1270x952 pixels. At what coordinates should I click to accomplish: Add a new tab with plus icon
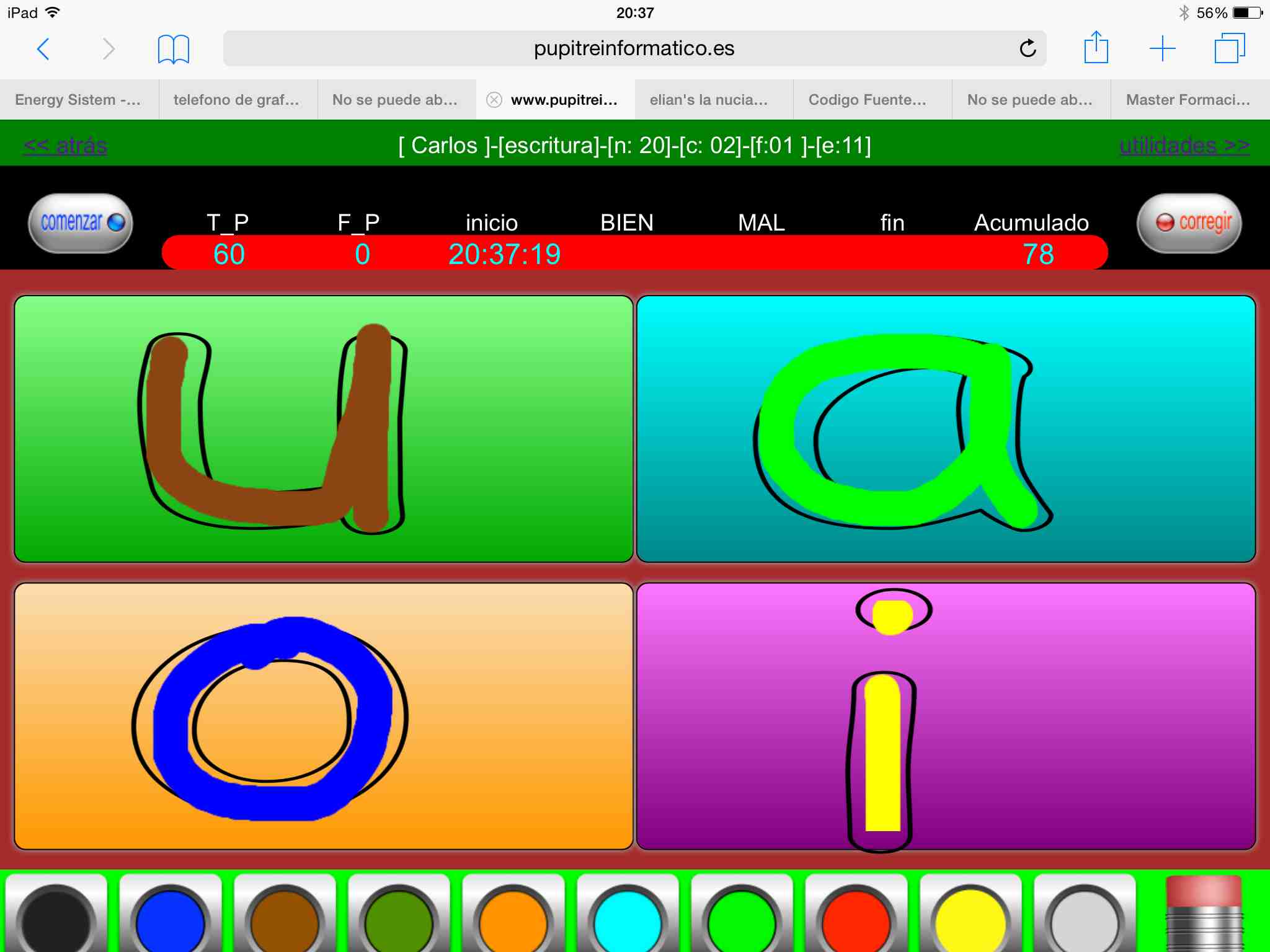coord(1162,48)
